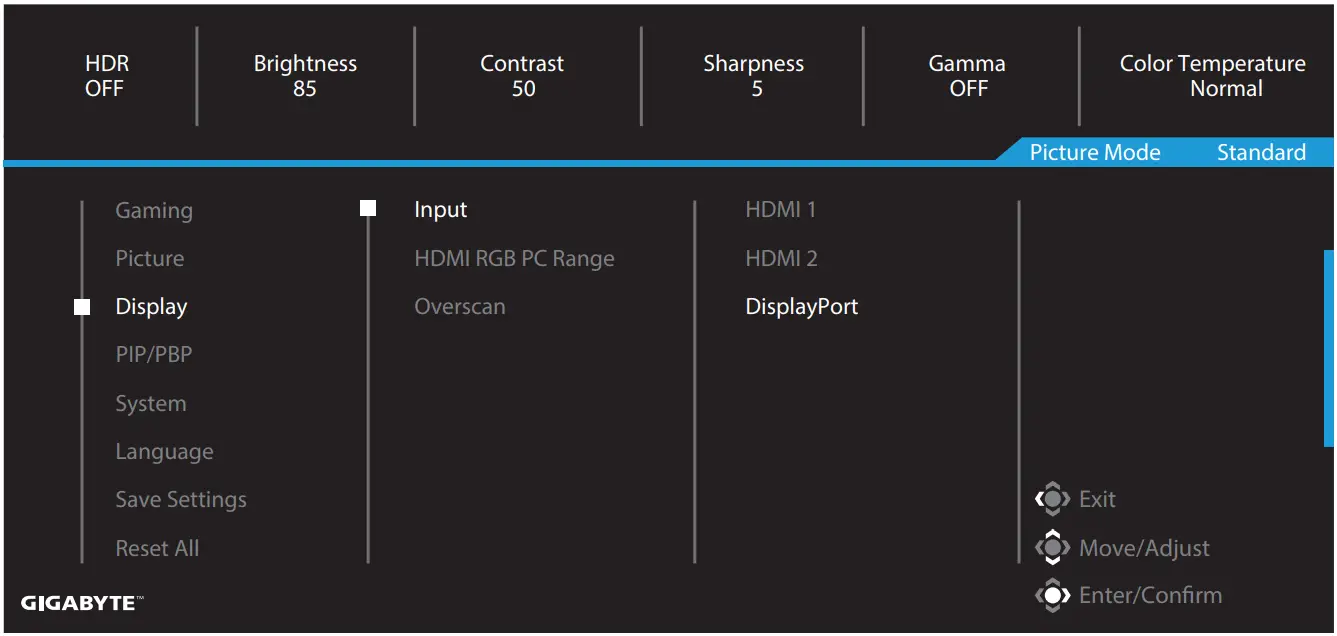The height and width of the screenshot is (636, 1337).
Task: Toggle HDR off setting
Action: pyautogui.click(x=106, y=75)
